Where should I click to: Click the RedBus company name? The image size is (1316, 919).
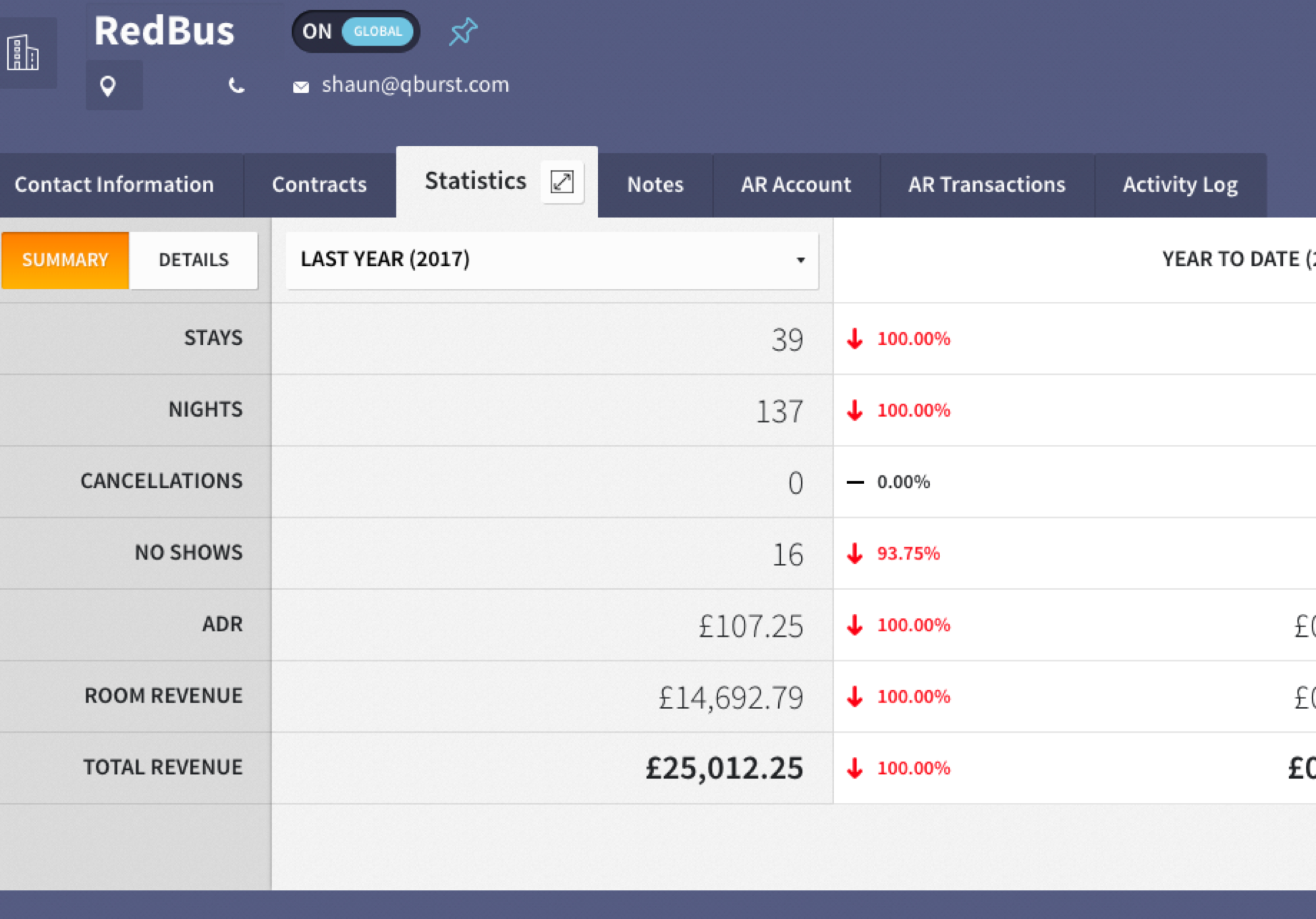(x=164, y=31)
